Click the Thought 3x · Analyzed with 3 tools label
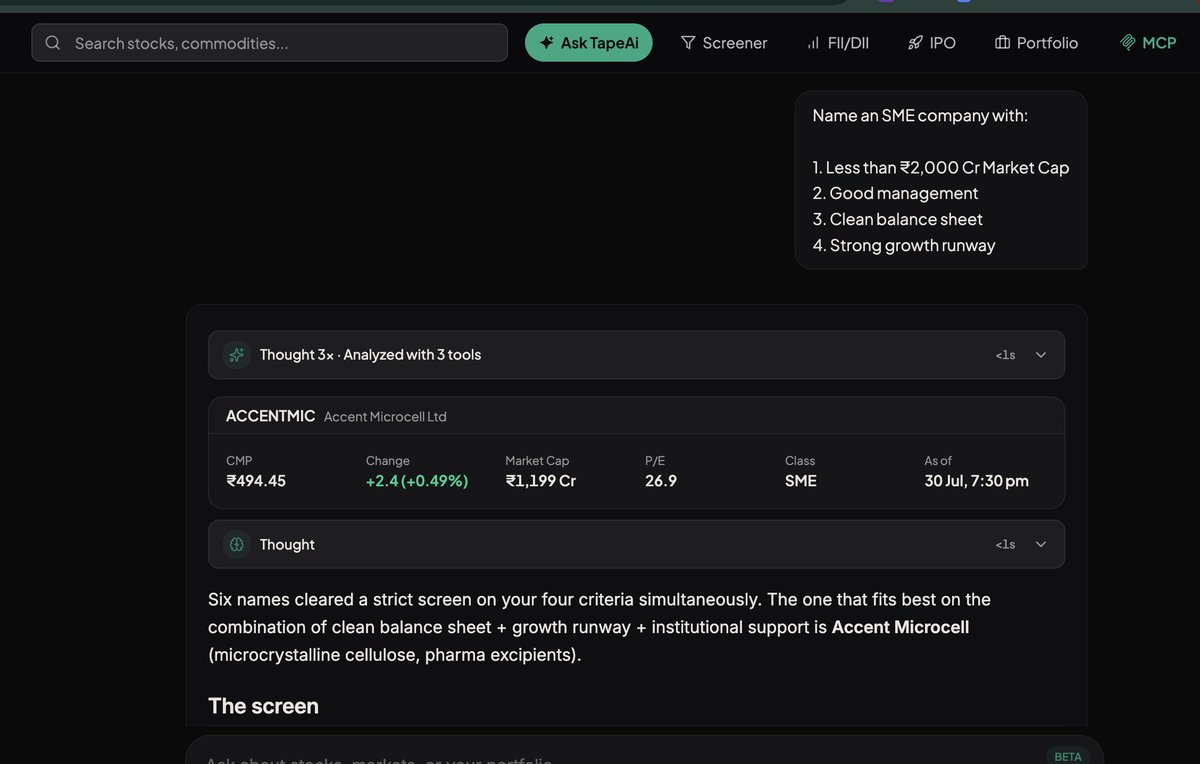This screenshot has height=764, width=1200. (x=370, y=355)
